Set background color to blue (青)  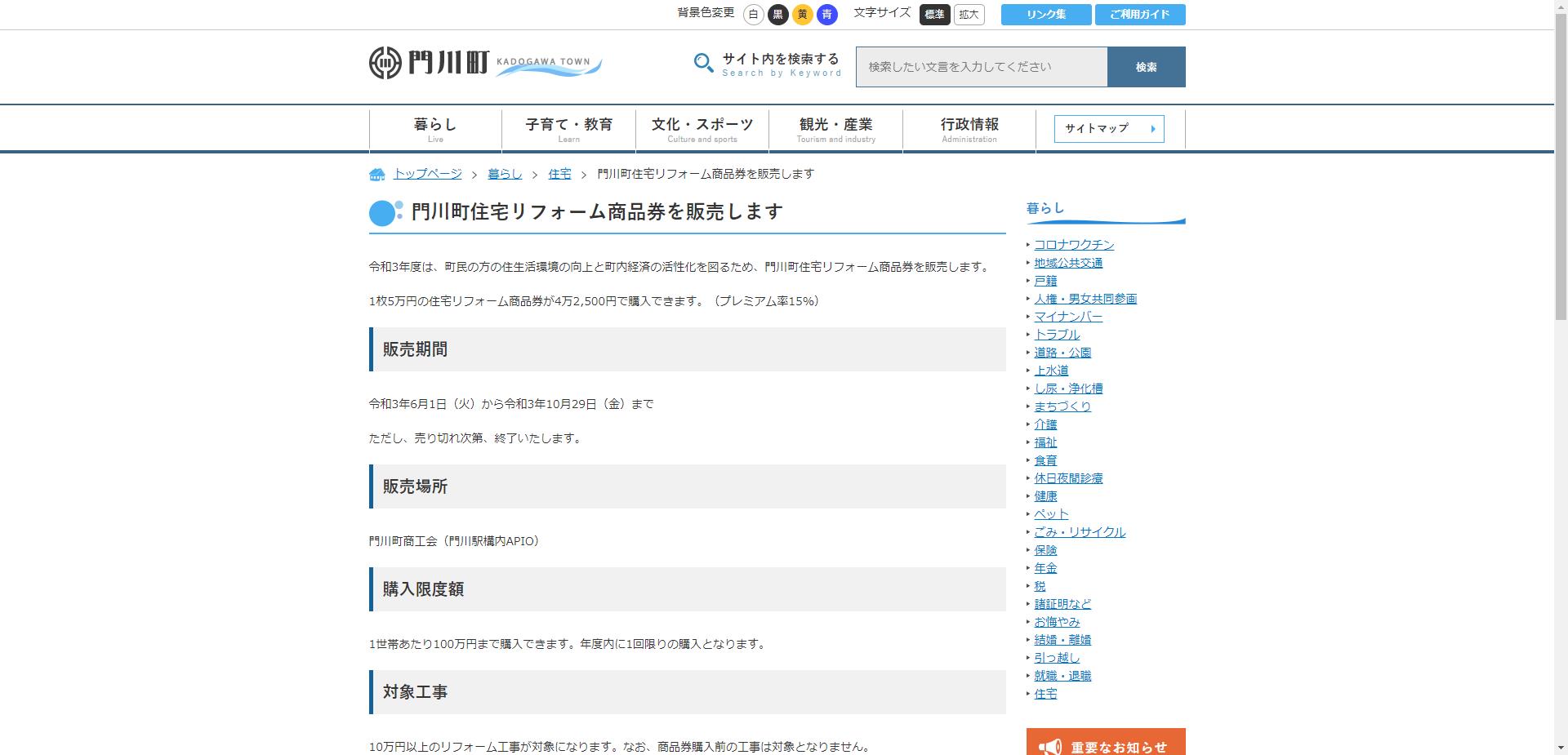[x=827, y=15]
